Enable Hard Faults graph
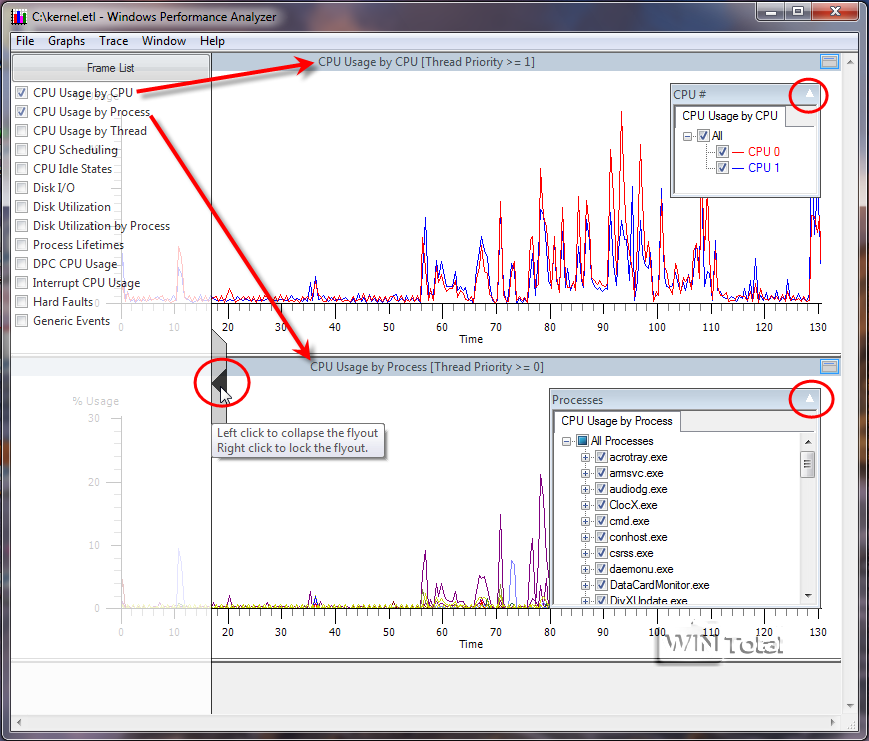 click(x=22, y=301)
